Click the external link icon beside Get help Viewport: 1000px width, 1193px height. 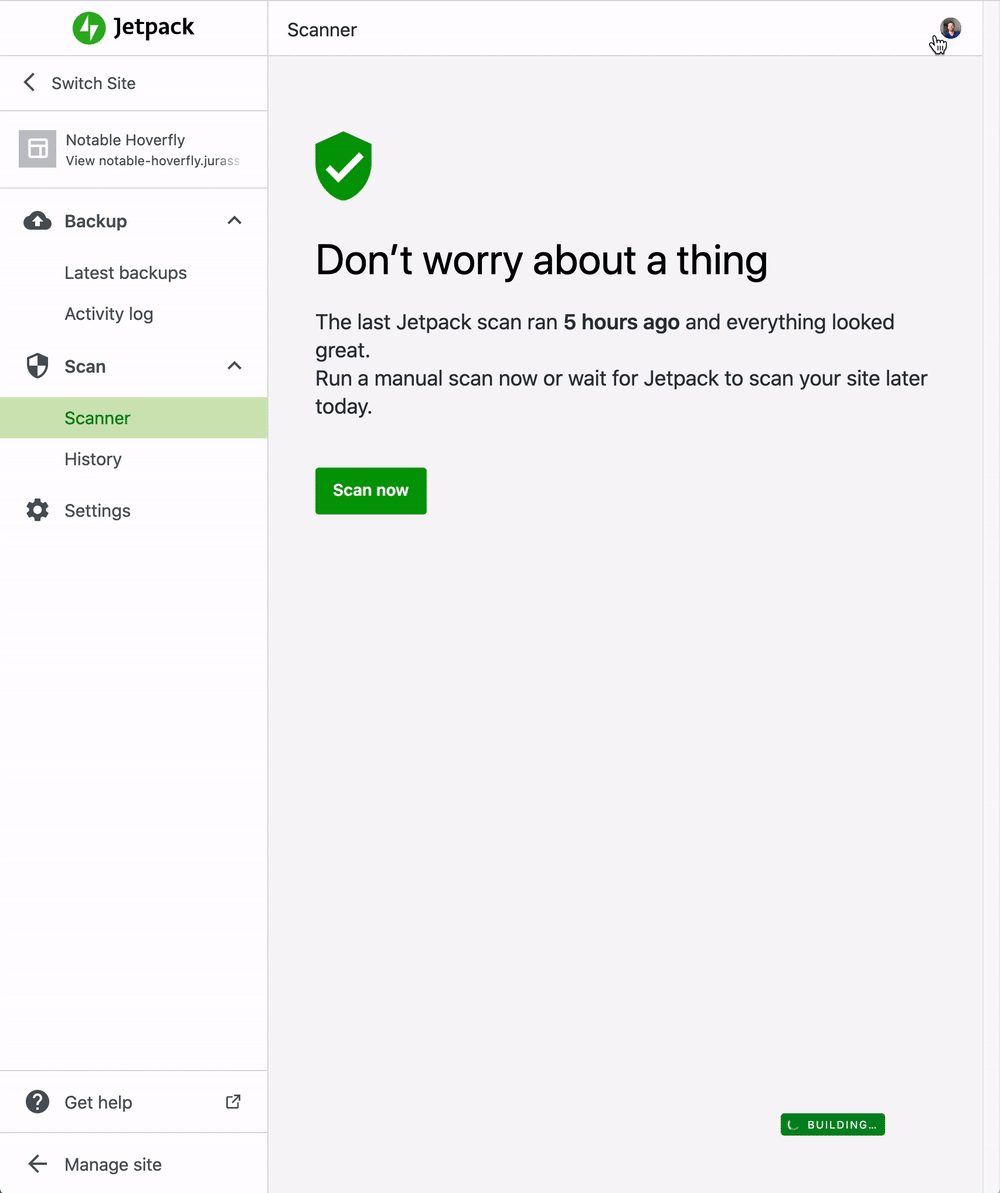(x=233, y=1102)
